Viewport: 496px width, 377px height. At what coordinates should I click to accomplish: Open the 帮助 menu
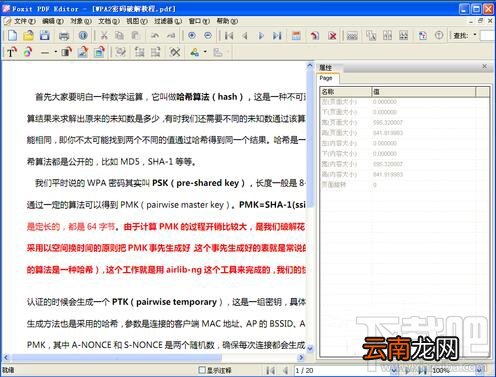point(227,21)
